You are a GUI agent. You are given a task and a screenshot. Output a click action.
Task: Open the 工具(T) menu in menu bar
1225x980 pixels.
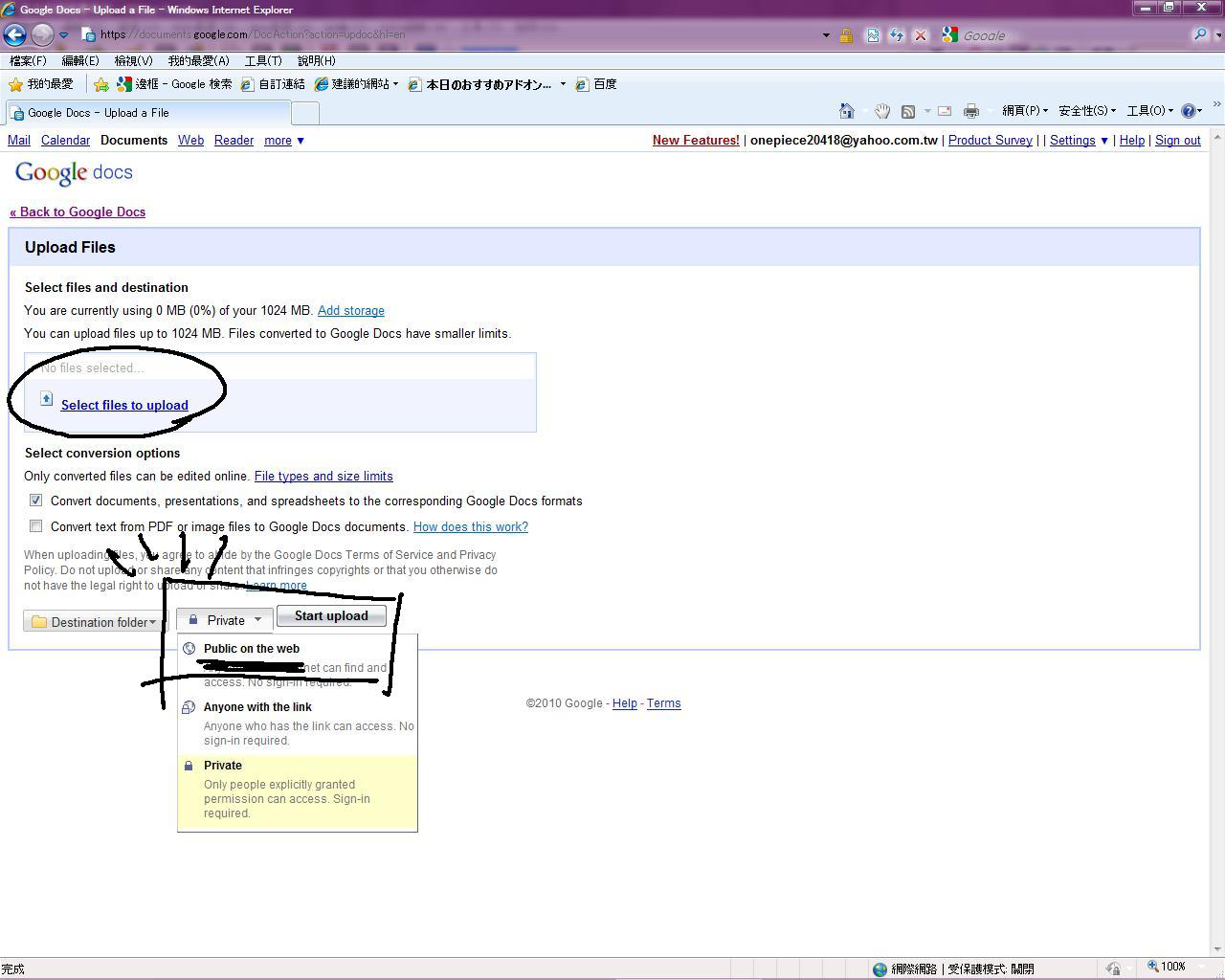[x=263, y=60]
